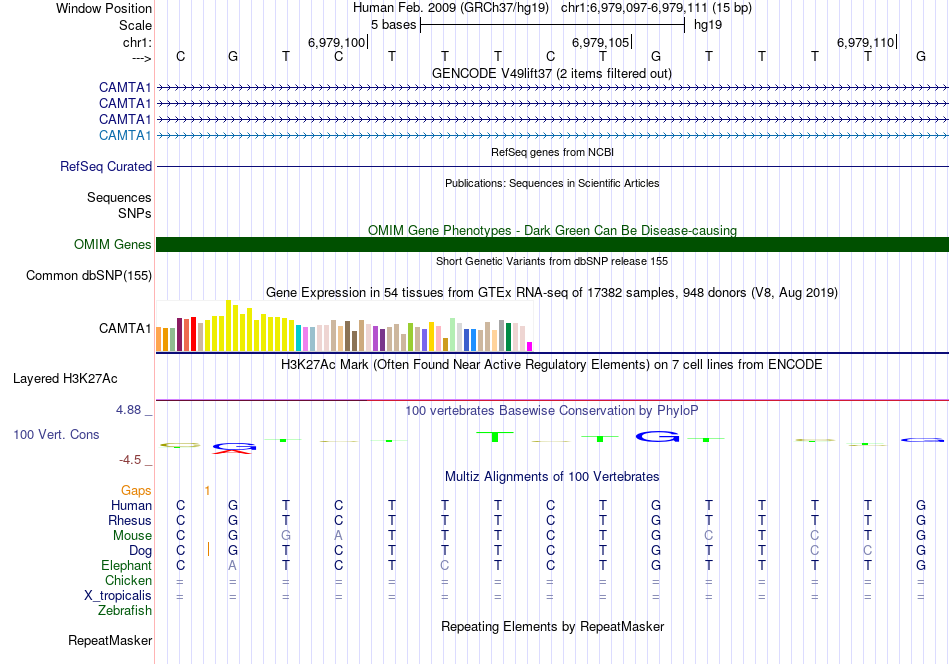The height and width of the screenshot is (664, 950).
Task: Click the 100 Vert. Cons track label
Action: pos(56,434)
